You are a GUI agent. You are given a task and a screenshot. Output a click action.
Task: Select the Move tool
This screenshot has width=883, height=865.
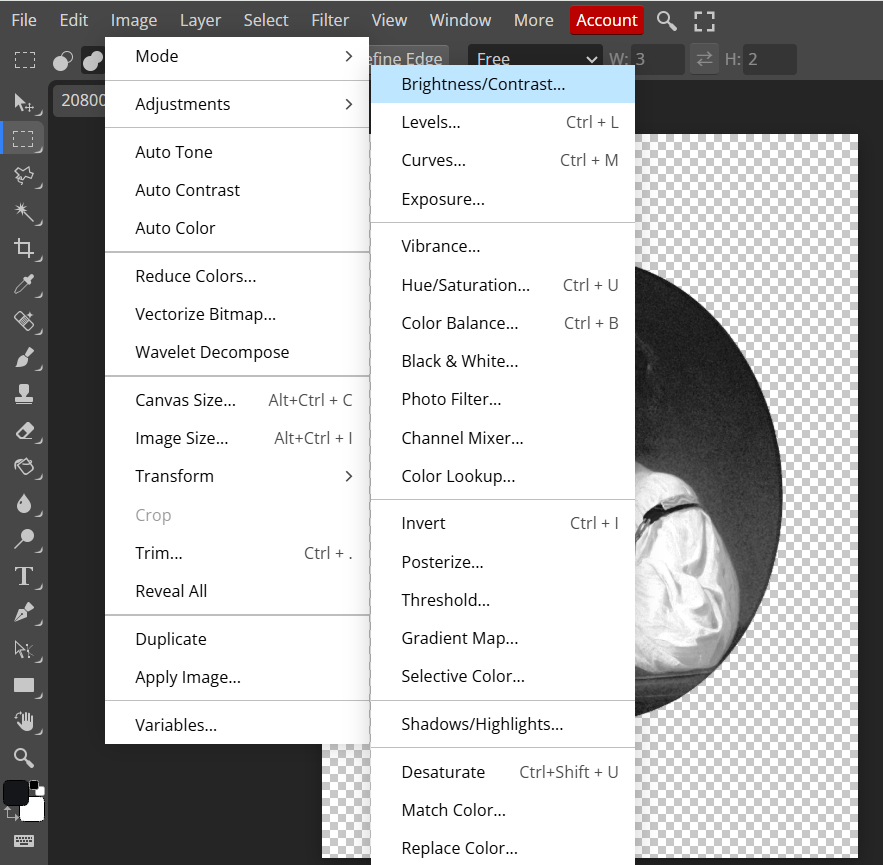click(x=24, y=101)
